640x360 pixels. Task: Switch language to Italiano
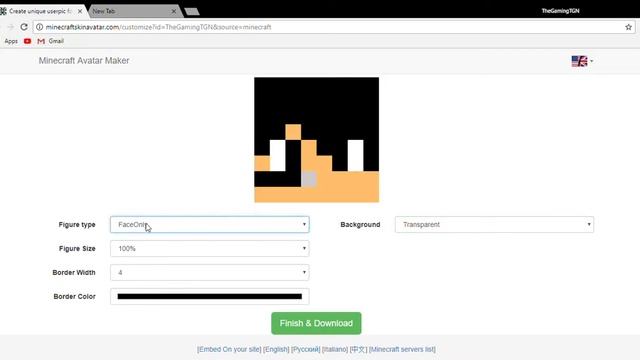pos(335,349)
